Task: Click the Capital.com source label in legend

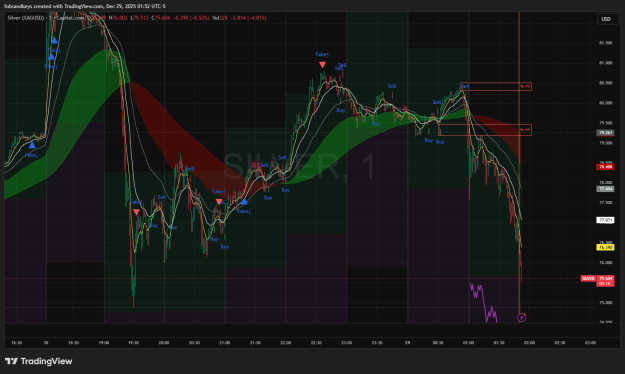Action: point(70,18)
